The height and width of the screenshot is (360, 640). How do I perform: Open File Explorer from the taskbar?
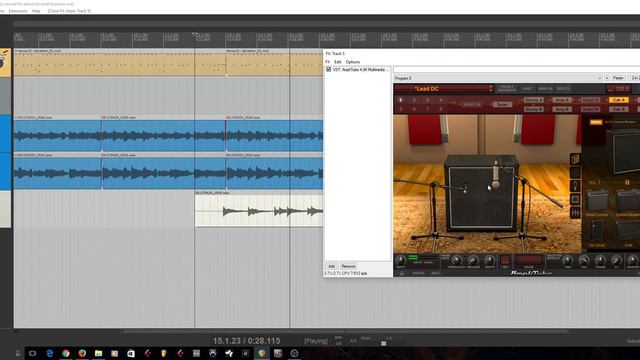pyautogui.click(x=98, y=353)
